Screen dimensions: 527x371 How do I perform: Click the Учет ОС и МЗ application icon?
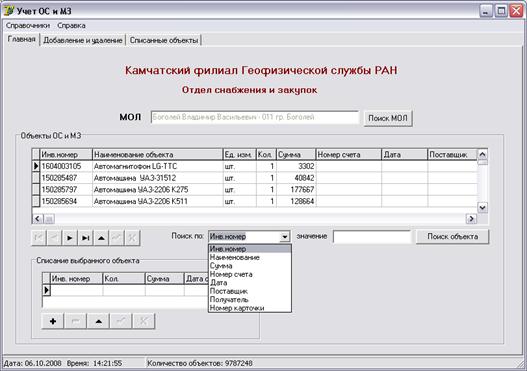(x=9, y=10)
